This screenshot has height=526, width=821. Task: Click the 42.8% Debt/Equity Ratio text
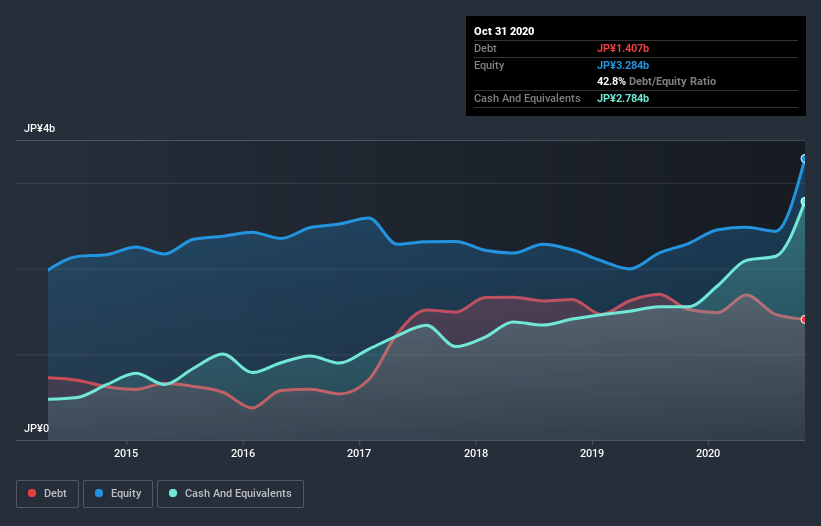pos(657,81)
